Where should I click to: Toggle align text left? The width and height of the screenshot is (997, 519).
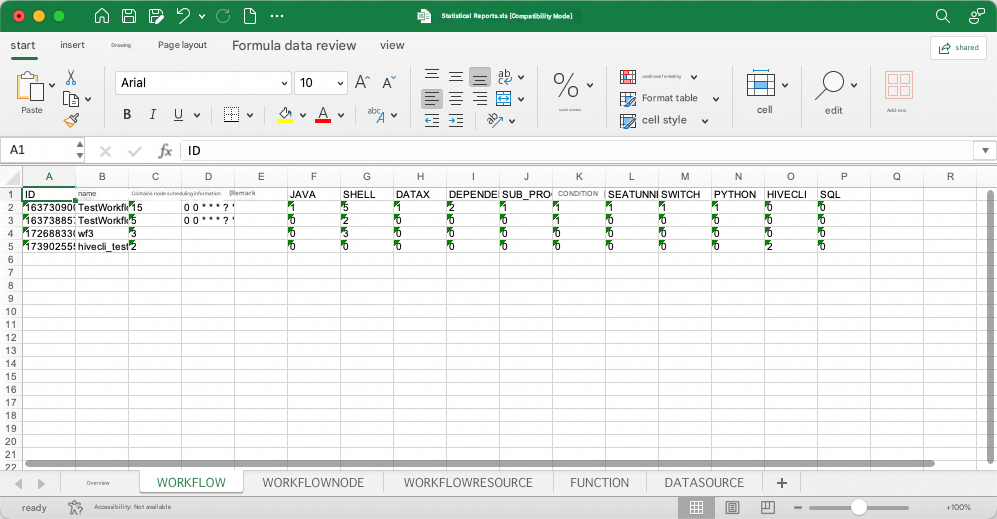[432, 99]
